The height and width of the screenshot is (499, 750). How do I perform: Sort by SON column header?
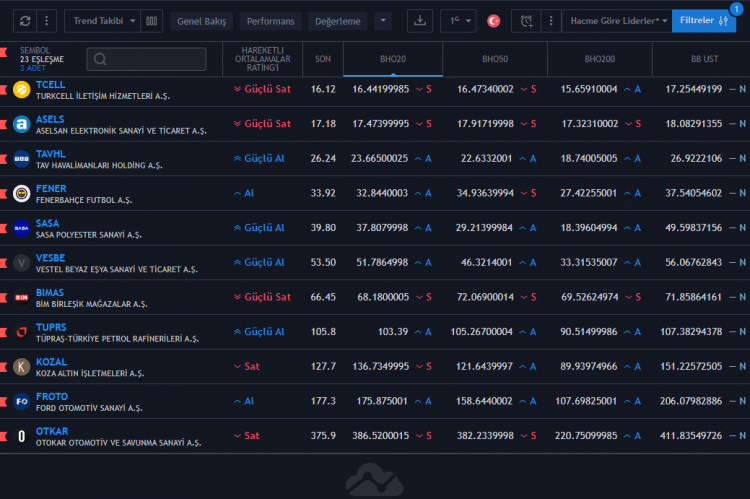pos(323,59)
